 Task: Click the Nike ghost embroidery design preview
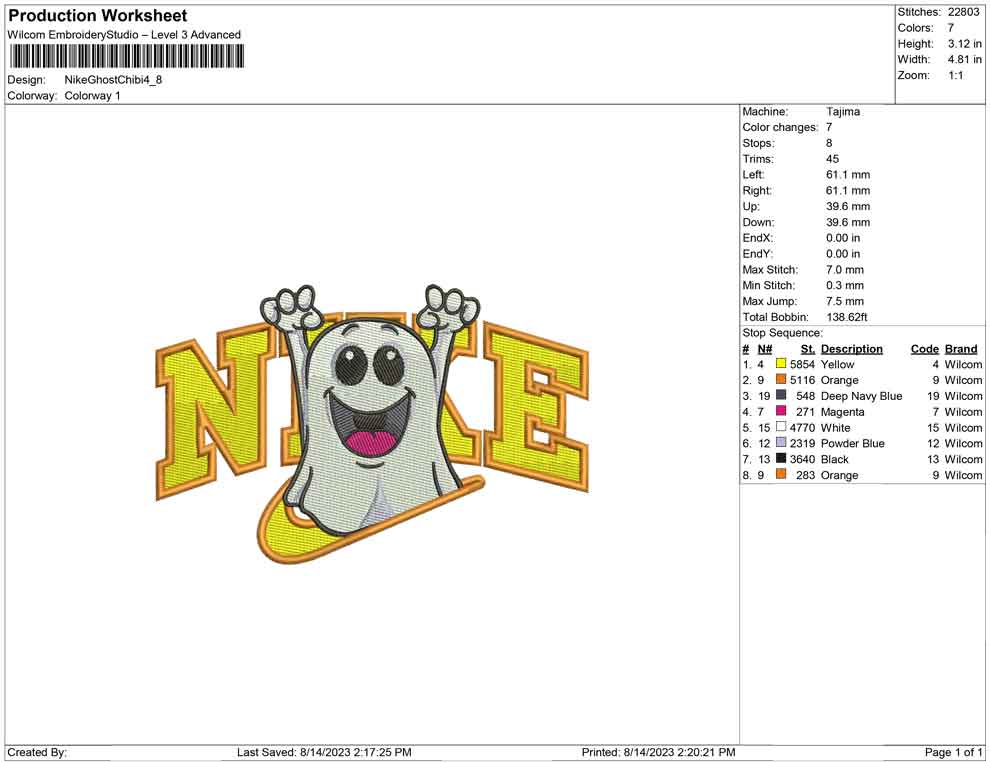tap(372, 424)
